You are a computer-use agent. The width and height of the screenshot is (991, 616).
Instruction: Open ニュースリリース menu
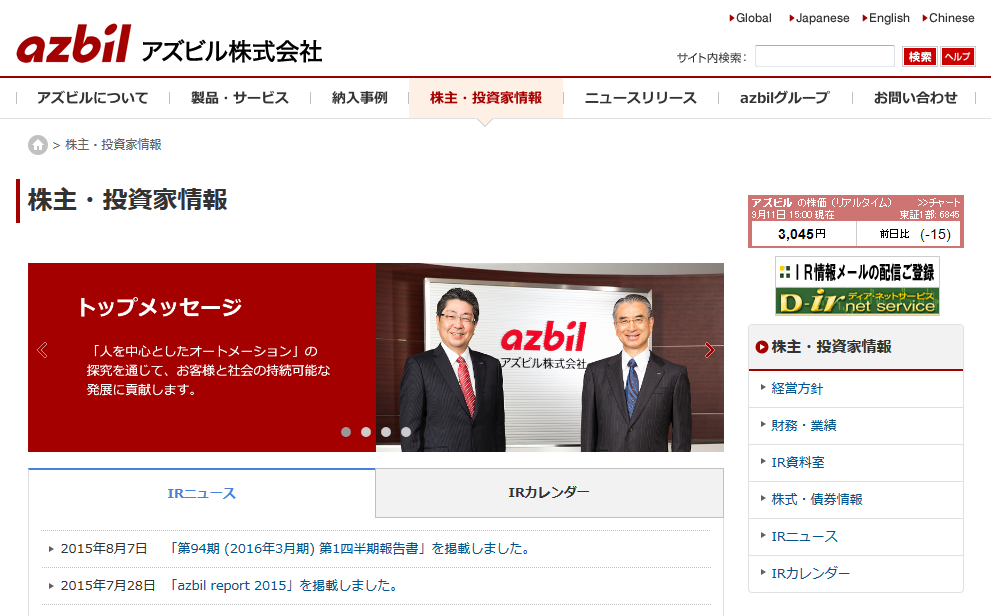point(640,98)
